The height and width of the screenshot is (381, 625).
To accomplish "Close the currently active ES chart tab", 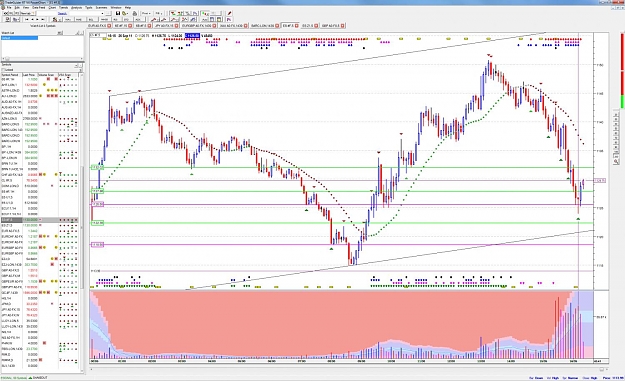I will click(x=296, y=26).
